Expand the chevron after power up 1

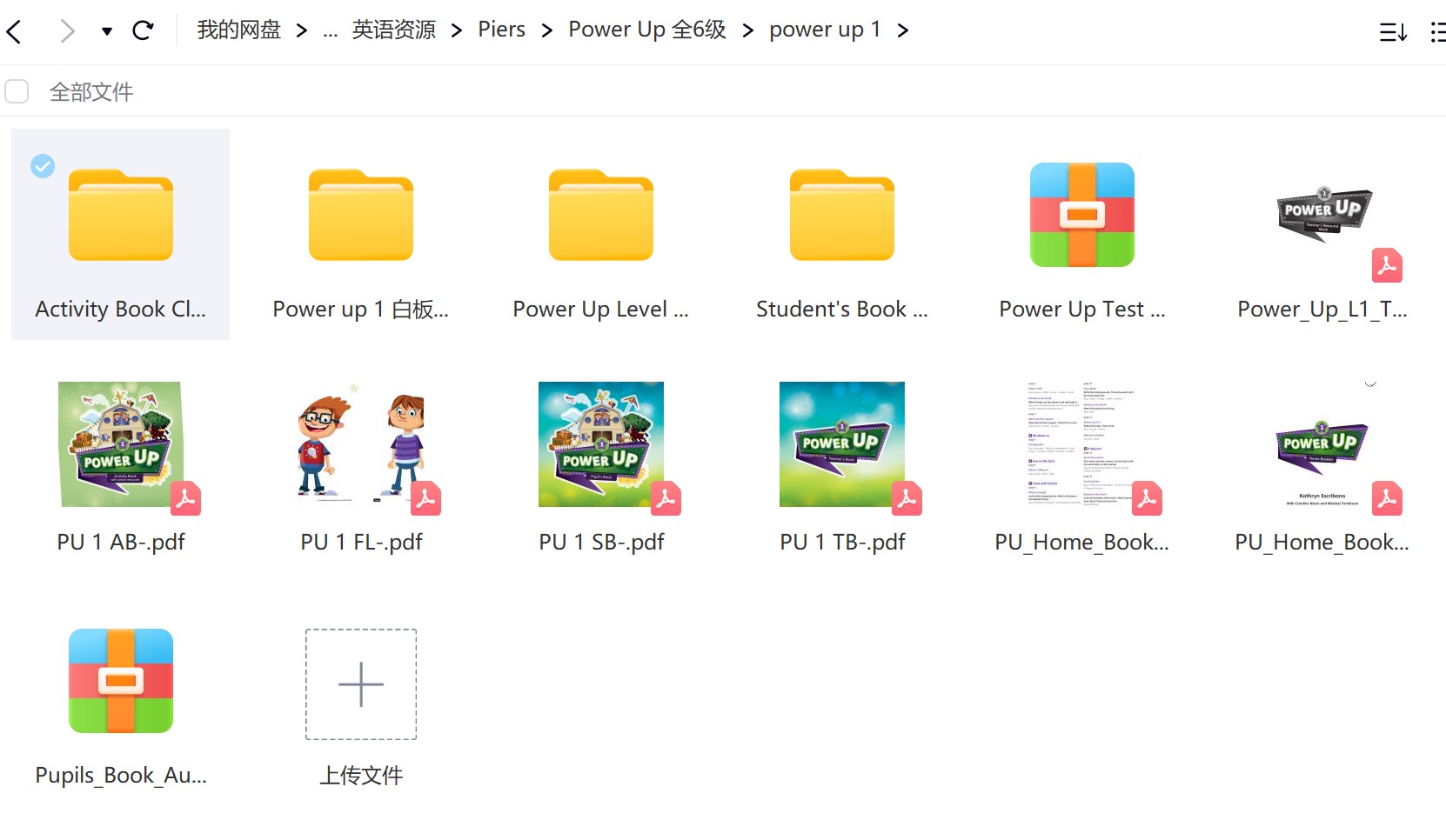point(904,30)
